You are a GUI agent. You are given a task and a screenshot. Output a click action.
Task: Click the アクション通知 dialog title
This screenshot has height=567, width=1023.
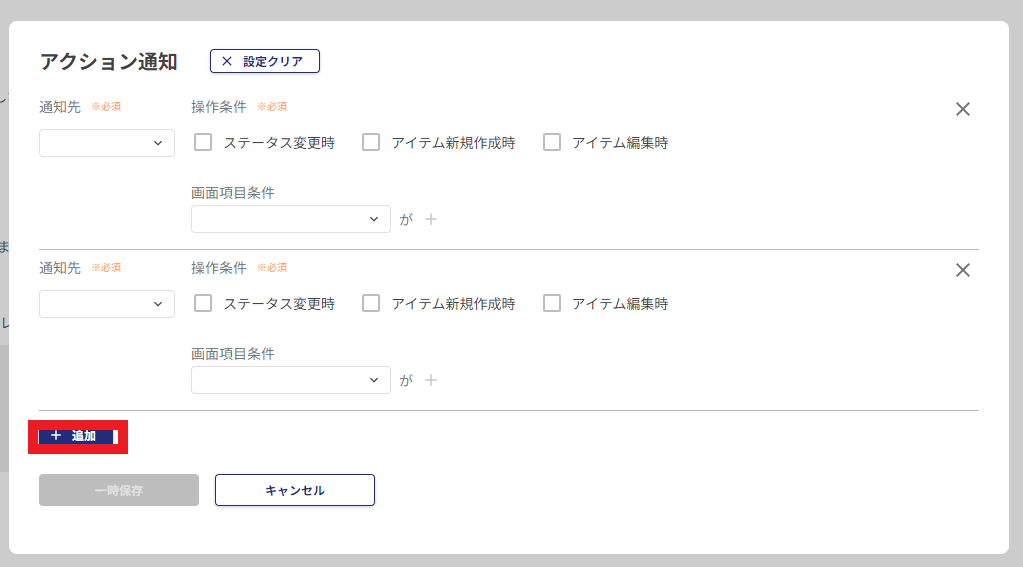(108, 62)
